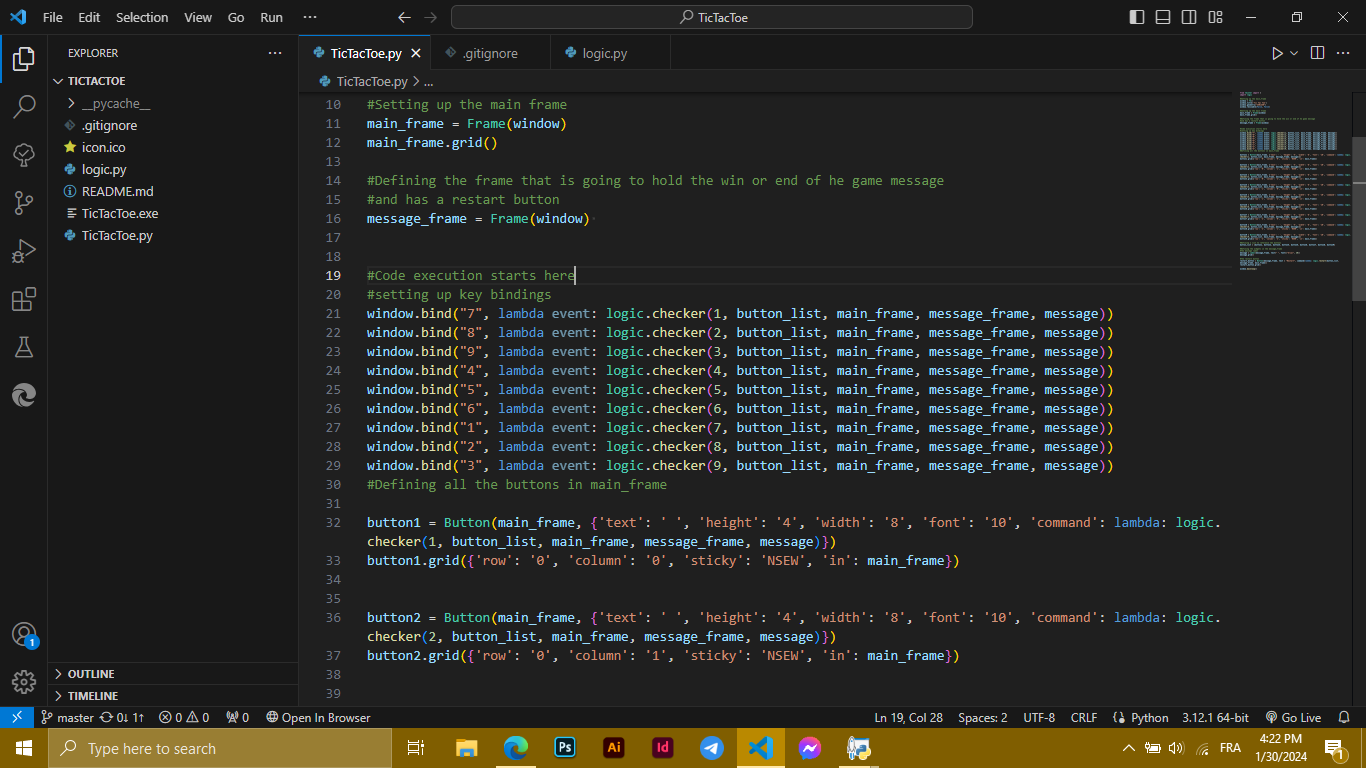The width and height of the screenshot is (1366, 768).
Task: Select Python language mode in status bar
Action: (x=1141, y=717)
